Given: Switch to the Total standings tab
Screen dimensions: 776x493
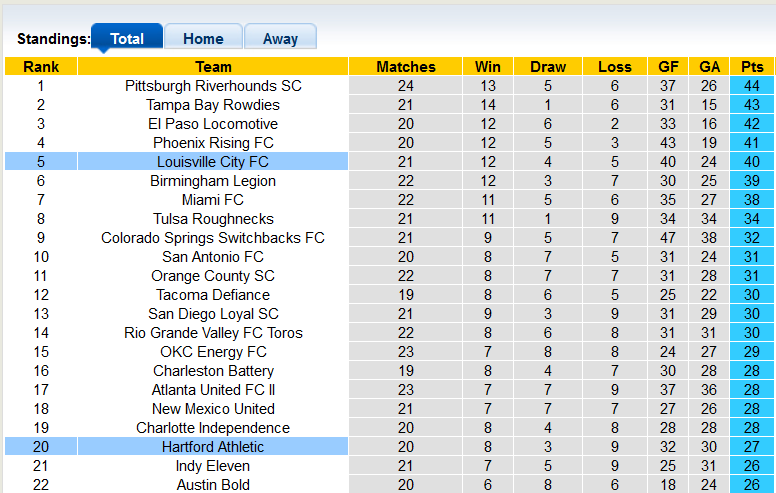Looking at the screenshot, I should pos(127,39).
